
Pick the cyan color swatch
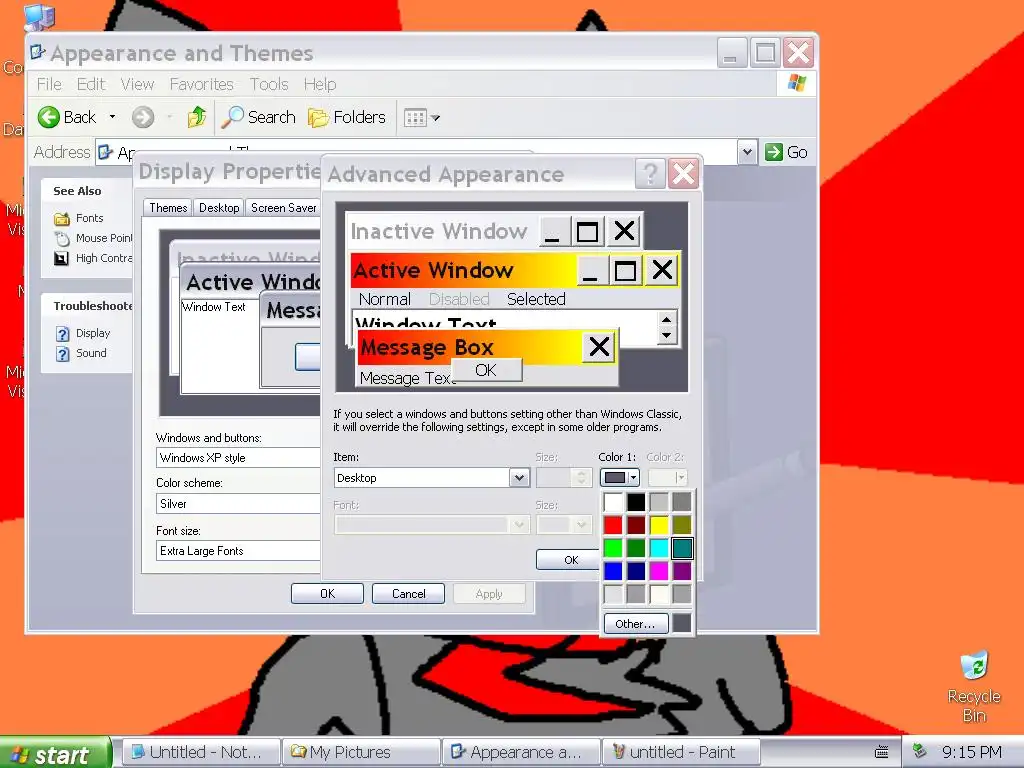[x=659, y=548]
